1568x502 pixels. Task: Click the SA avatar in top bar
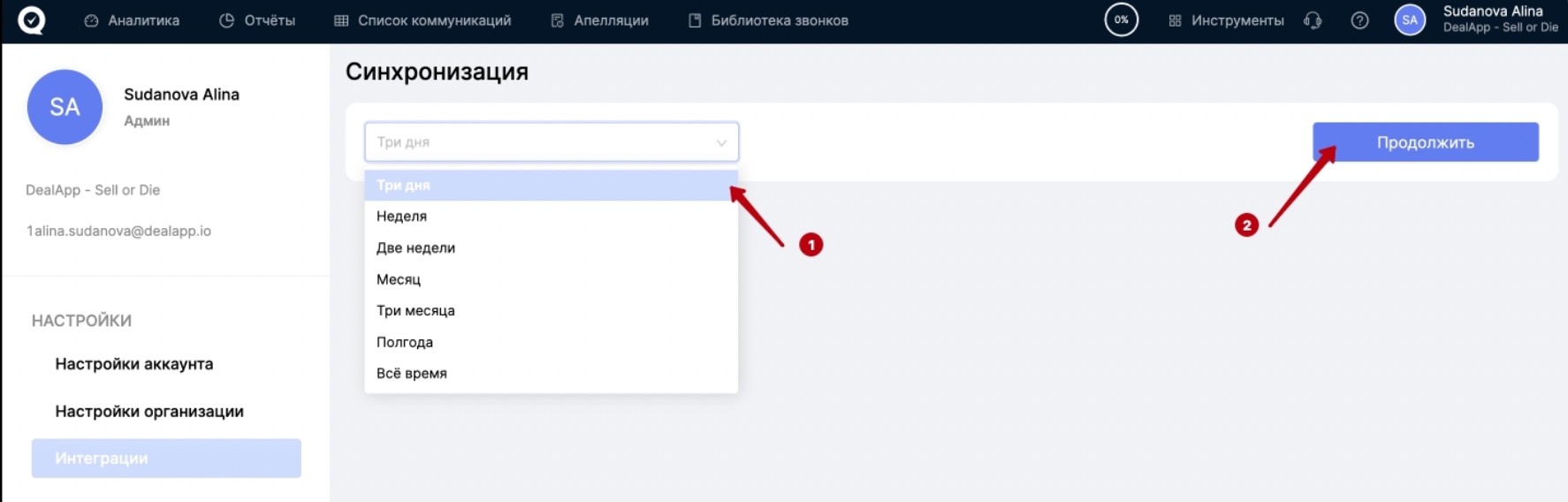click(1410, 20)
